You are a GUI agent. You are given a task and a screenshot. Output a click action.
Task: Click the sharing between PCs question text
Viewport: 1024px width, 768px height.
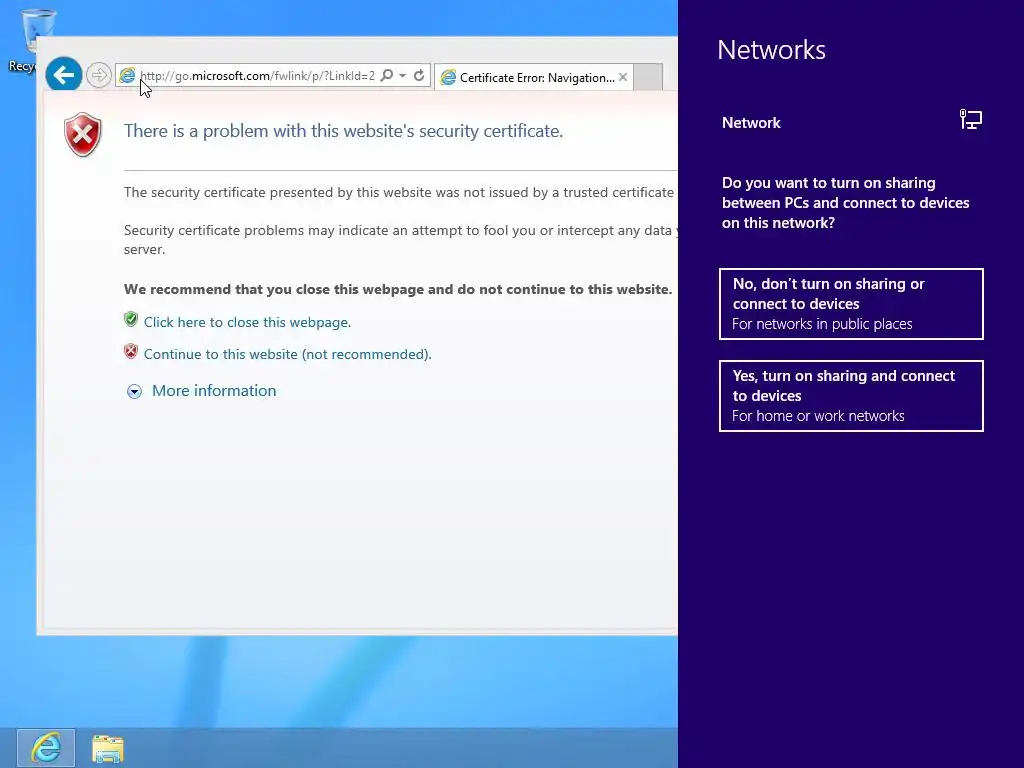[846, 202]
